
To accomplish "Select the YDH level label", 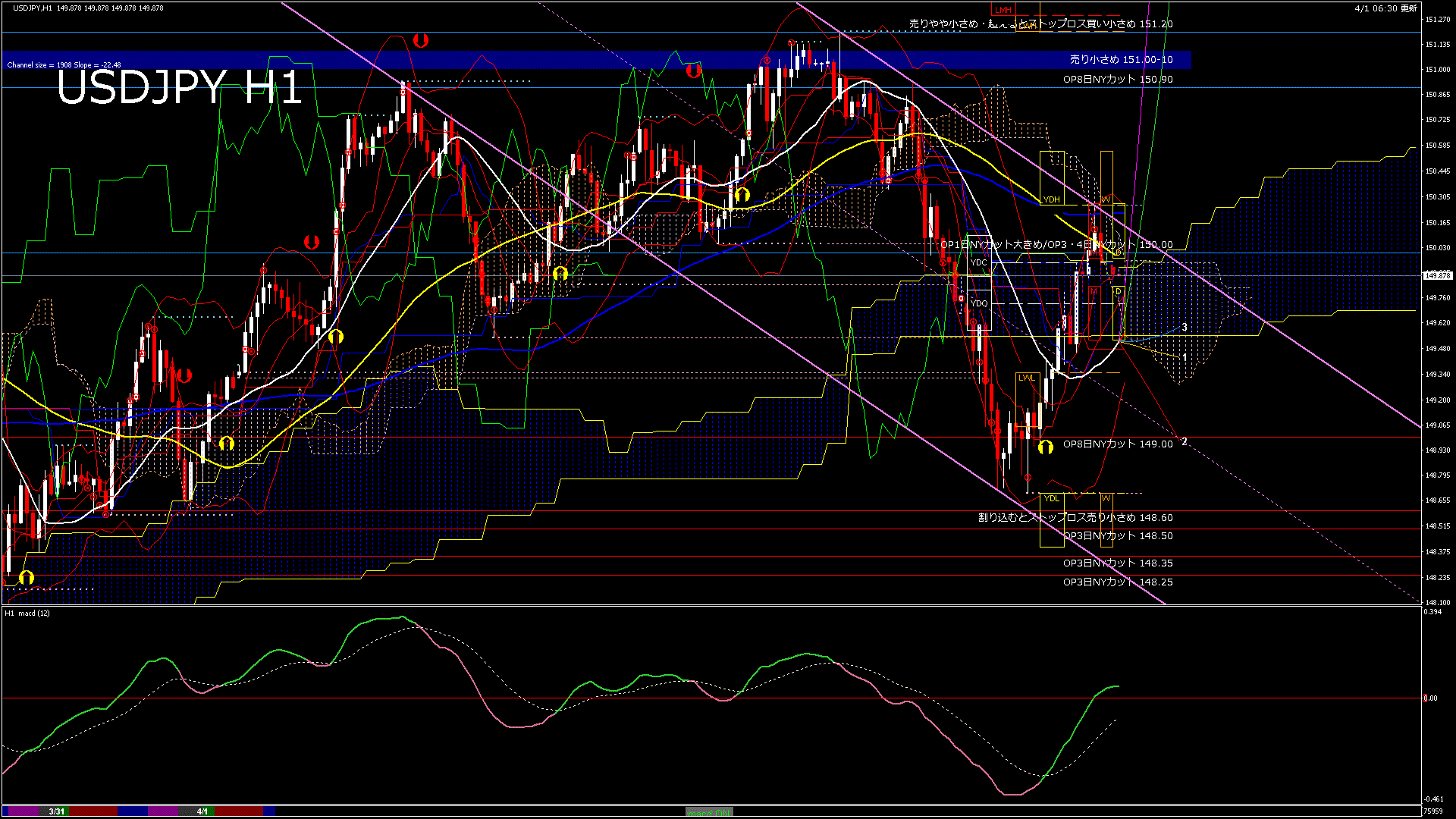I will coord(1051,199).
